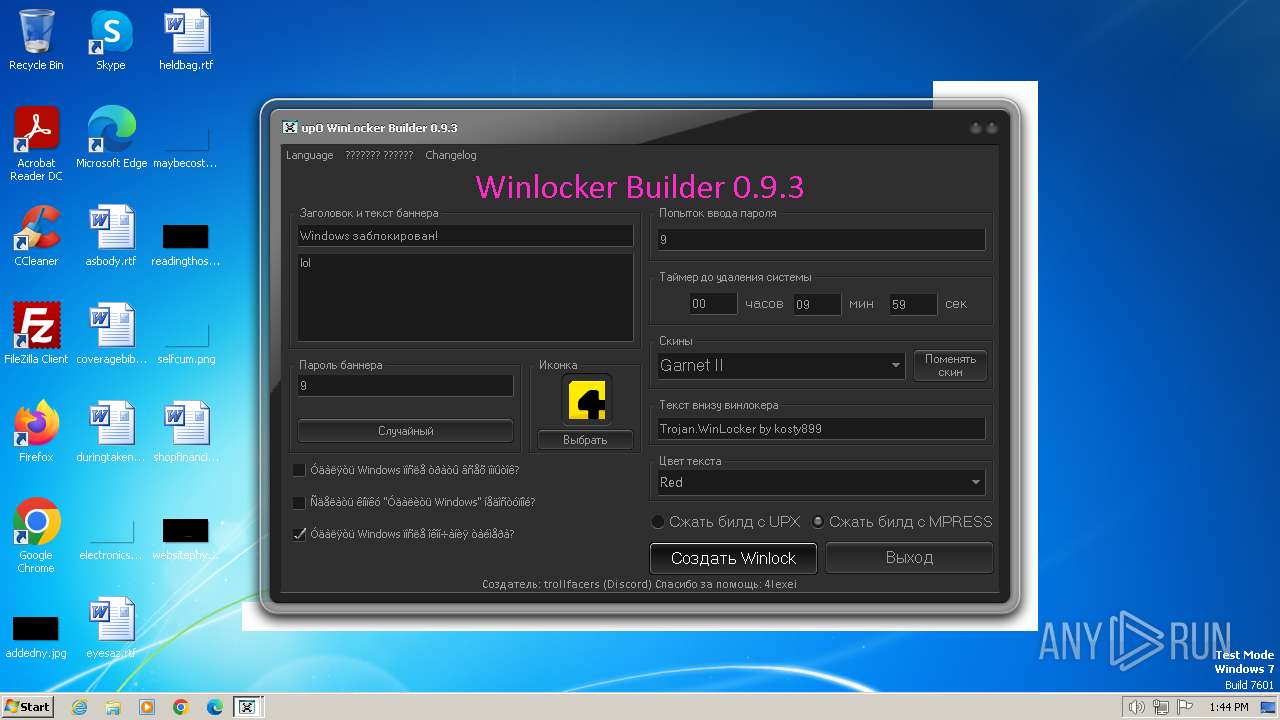Open Edge from the taskbar

pos(215,707)
